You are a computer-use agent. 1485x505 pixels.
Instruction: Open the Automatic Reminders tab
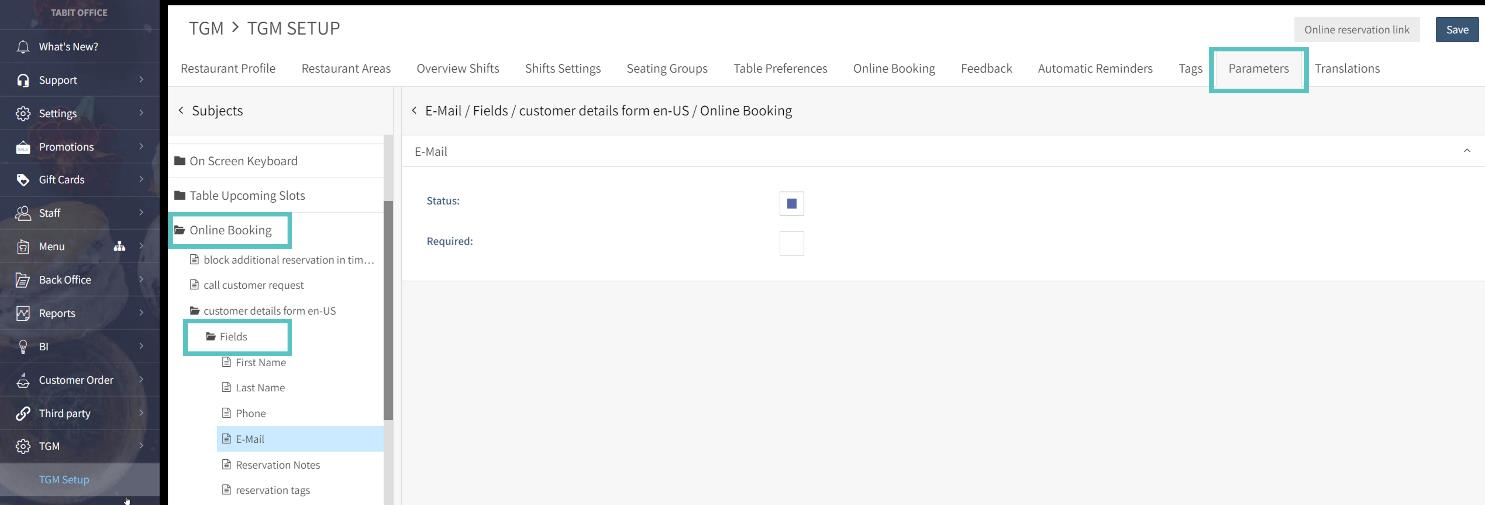coord(1095,69)
